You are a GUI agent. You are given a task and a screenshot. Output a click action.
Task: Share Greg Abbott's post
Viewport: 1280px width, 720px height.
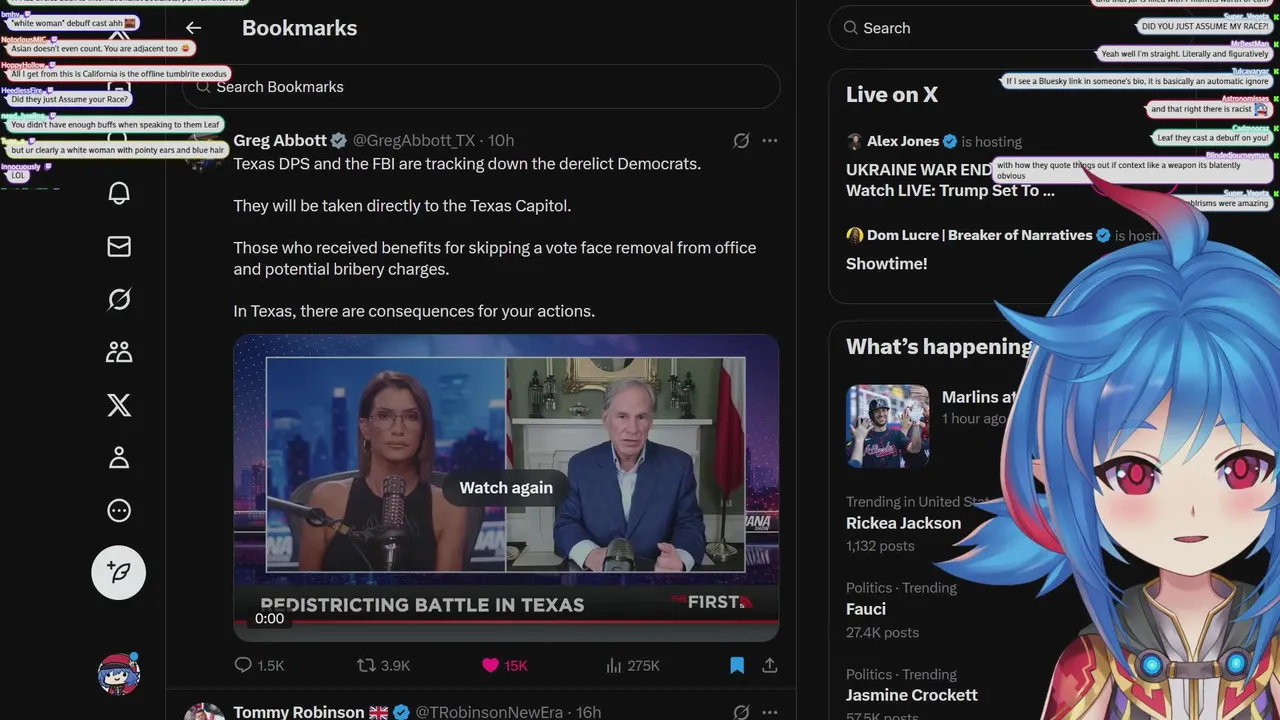pyautogui.click(x=770, y=665)
